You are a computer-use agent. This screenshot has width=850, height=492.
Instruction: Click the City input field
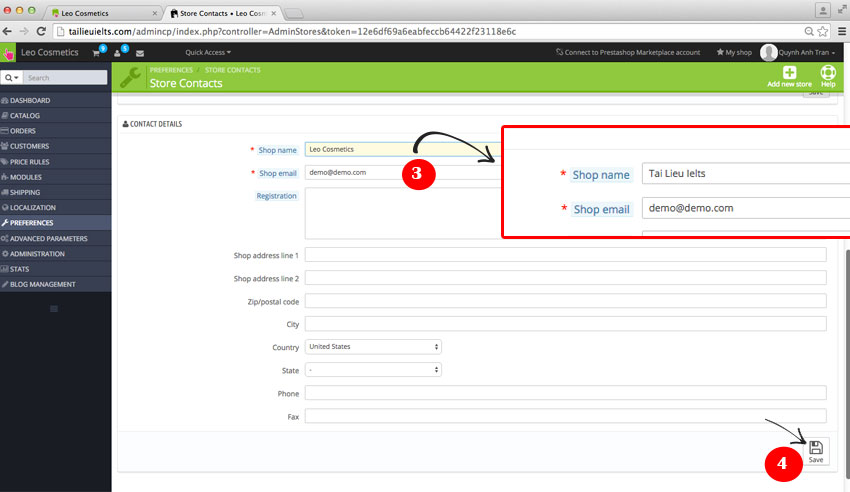pos(565,324)
